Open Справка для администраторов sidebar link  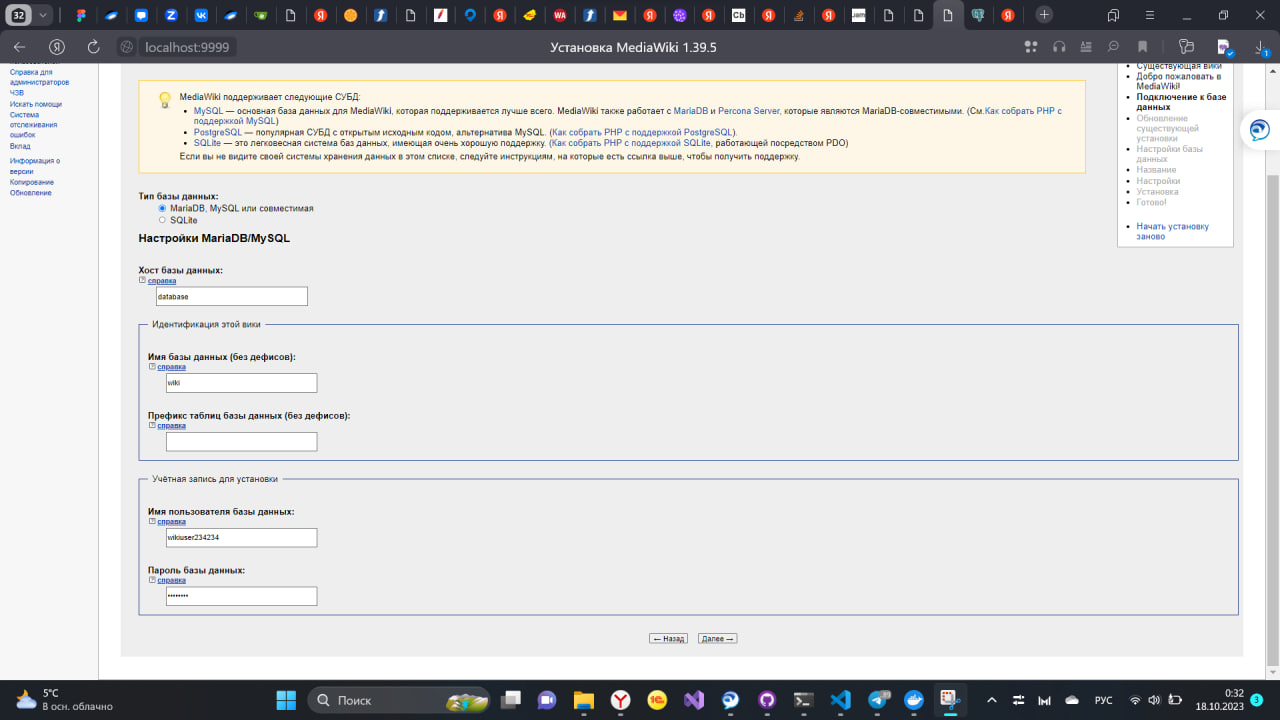tap(39, 77)
